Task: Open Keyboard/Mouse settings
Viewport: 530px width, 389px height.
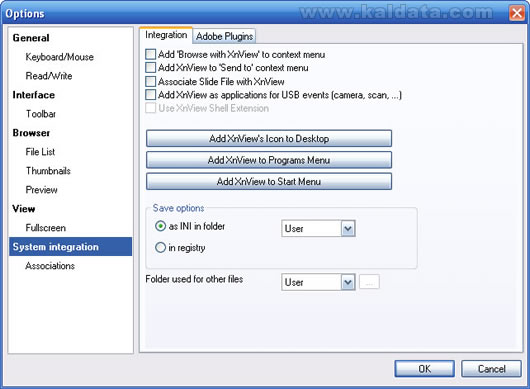Action: point(59,57)
